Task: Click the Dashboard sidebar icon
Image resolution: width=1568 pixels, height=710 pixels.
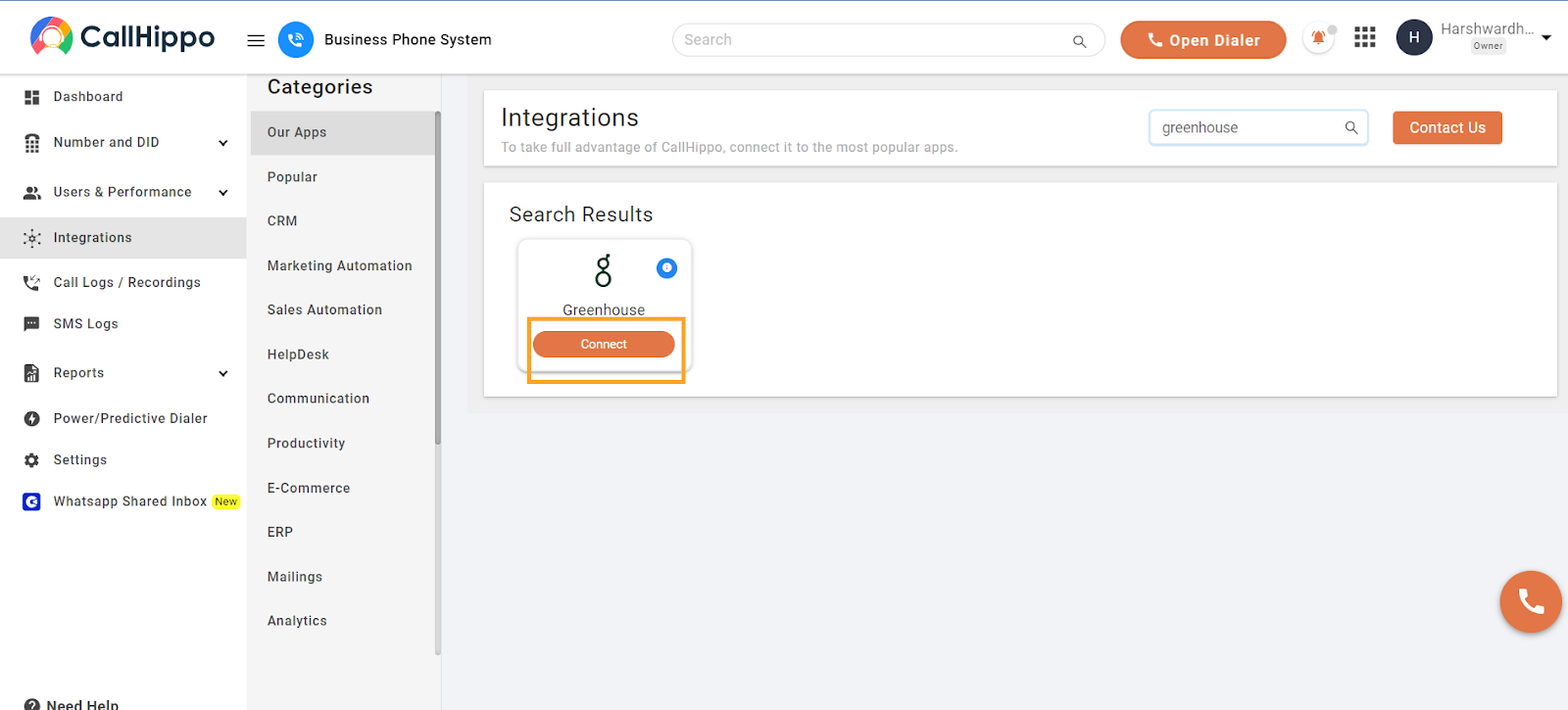Action: pyautogui.click(x=31, y=97)
